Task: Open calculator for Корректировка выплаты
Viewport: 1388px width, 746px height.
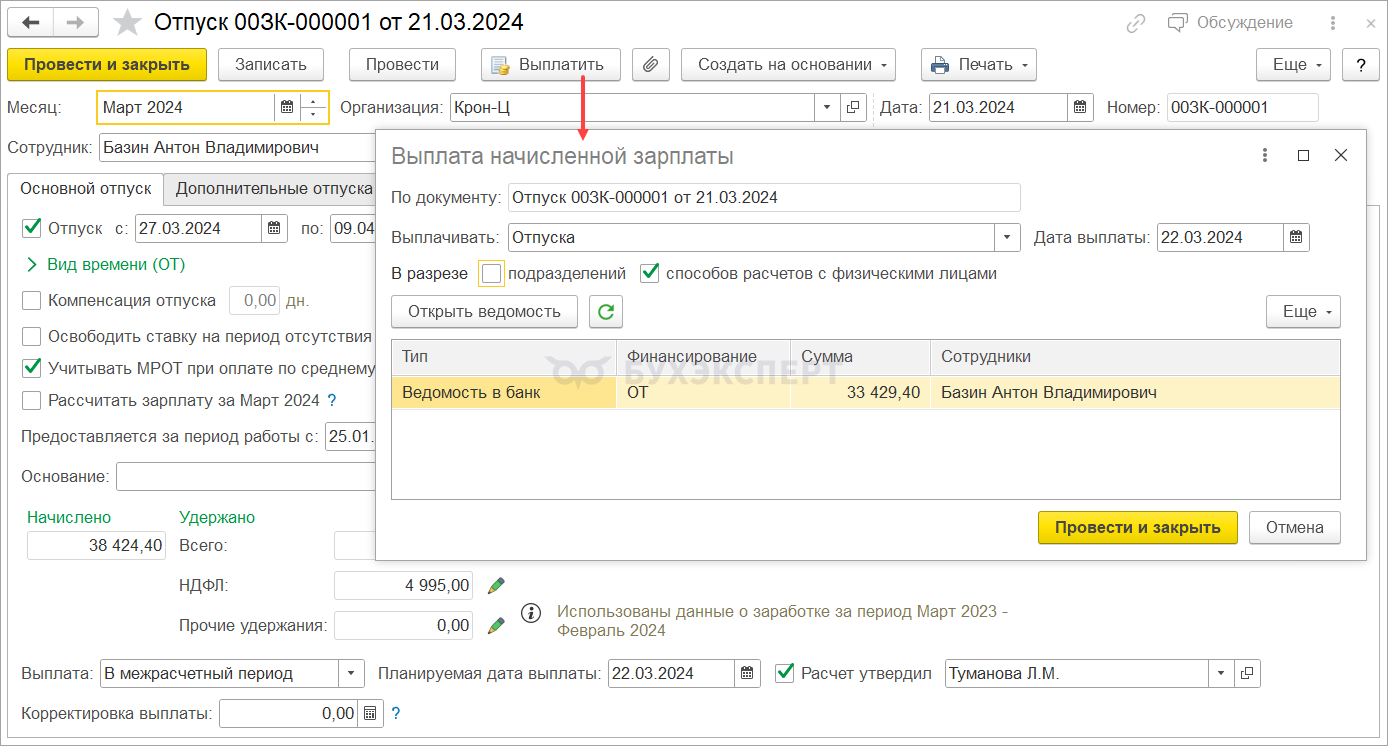Action: click(x=370, y=714)
